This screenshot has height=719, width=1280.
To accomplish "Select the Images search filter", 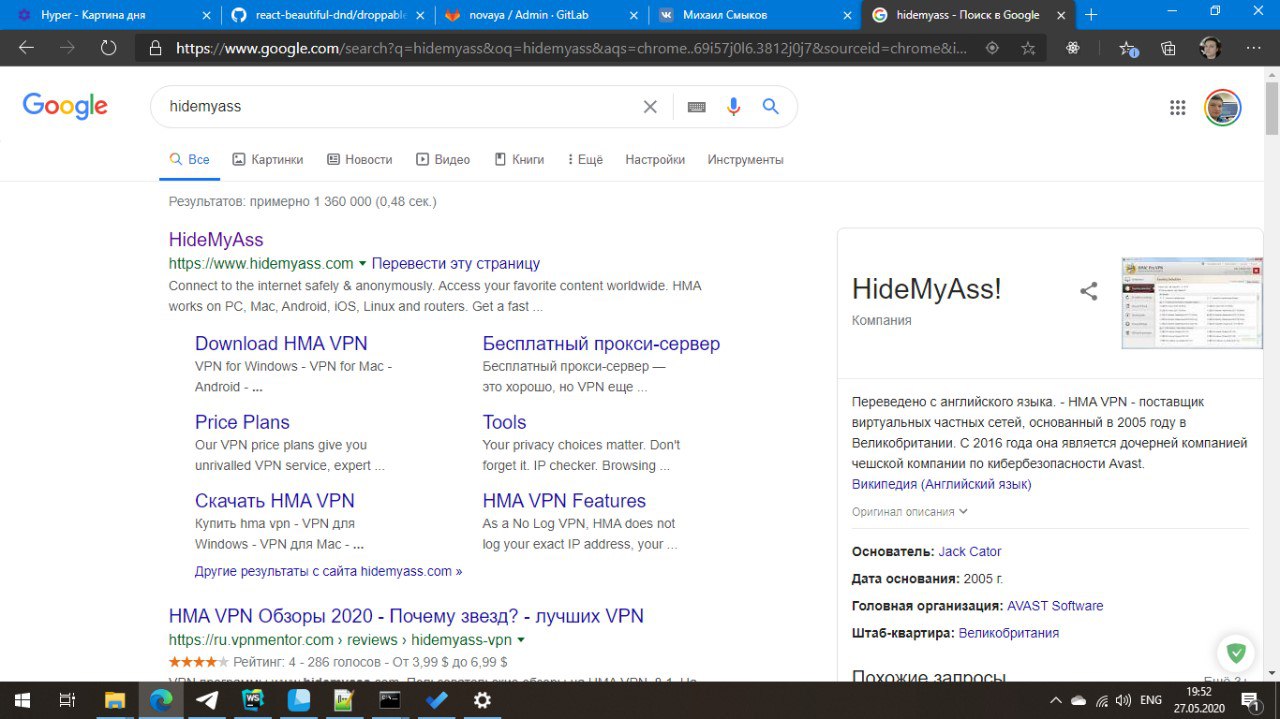I will pyautogui.click(x=267, y=159).
